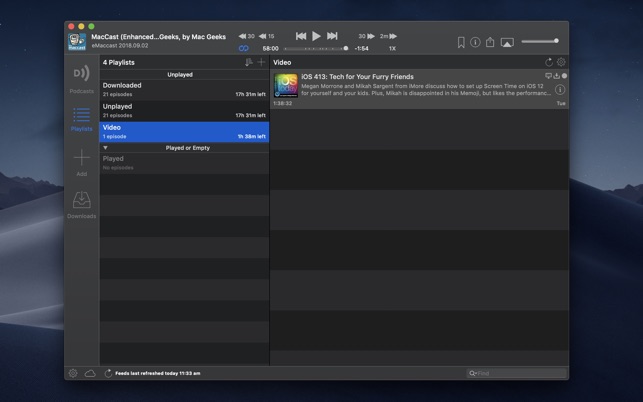Select the Downloaded playlist
The image size is (643, 402).
click(184, 90)
